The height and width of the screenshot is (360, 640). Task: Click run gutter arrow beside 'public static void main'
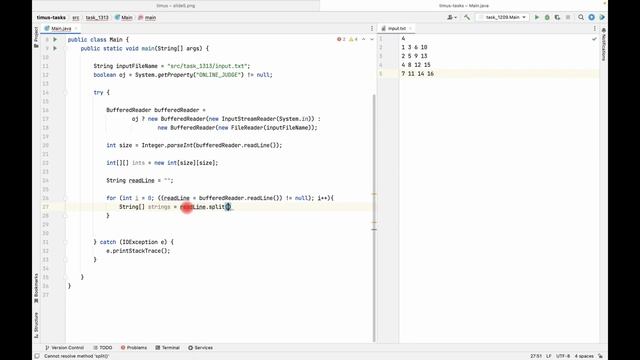(x=55, y=48)
